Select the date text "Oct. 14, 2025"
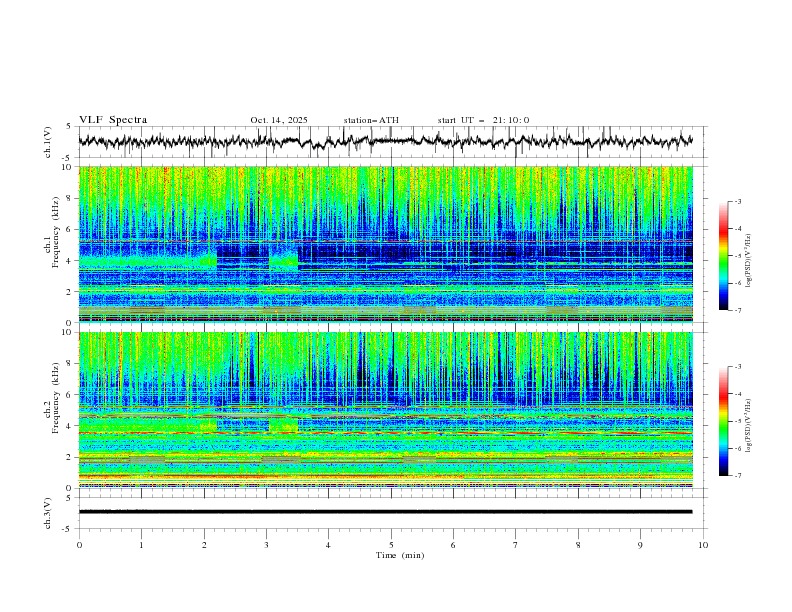The height and width of the screenshot is (612, 792). (279, 120)
